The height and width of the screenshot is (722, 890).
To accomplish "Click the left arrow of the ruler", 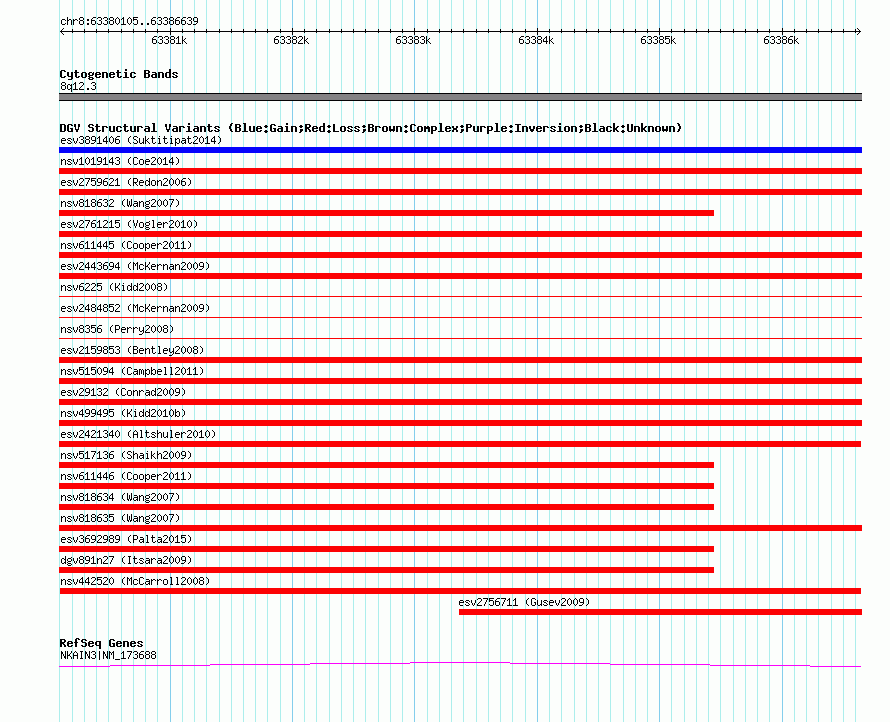I will click(62, 32).
